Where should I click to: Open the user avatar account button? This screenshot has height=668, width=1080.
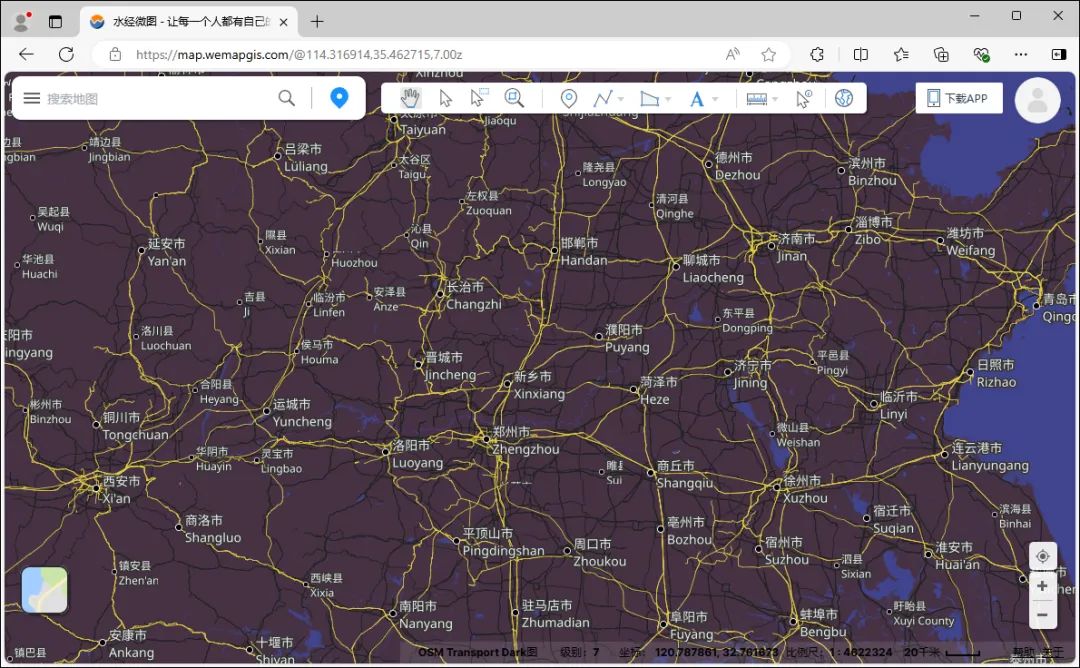(1037, 101)
